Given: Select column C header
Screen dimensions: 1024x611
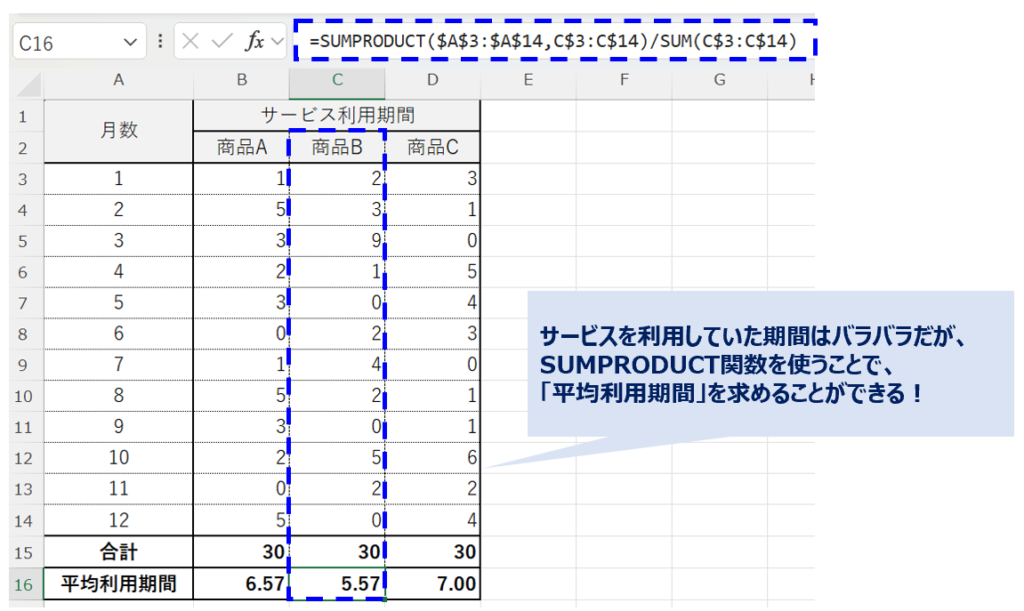Looking at the screenshot, I should (x=337, y=80).
